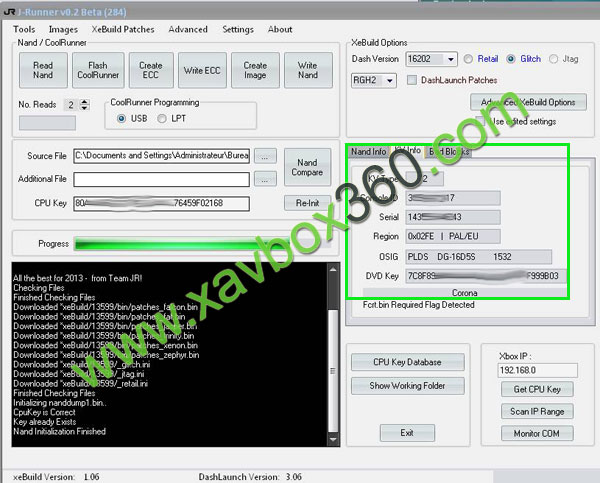The width and height of the screenshot is (600, 483).
Task: Click the Additional File input field
Action: pos(161,179)
